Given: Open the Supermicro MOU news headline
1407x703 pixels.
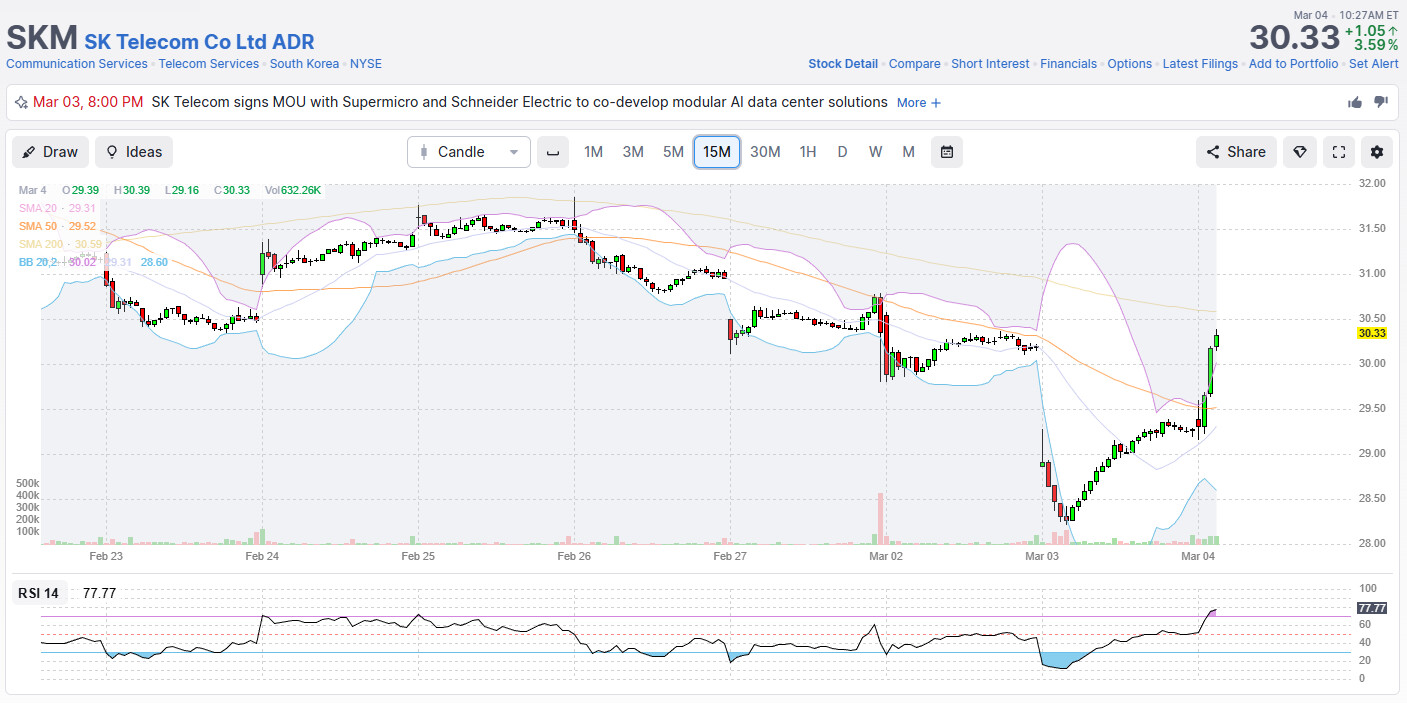Looking at the screenshot, I should point(519,102).
